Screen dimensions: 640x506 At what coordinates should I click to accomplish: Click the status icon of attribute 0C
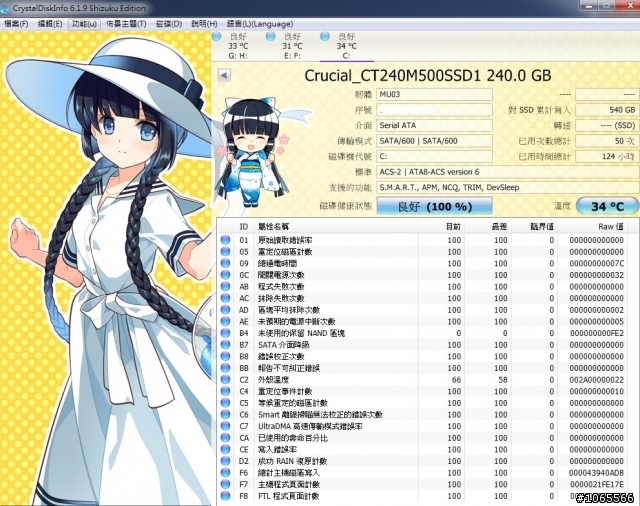(225, 275)
